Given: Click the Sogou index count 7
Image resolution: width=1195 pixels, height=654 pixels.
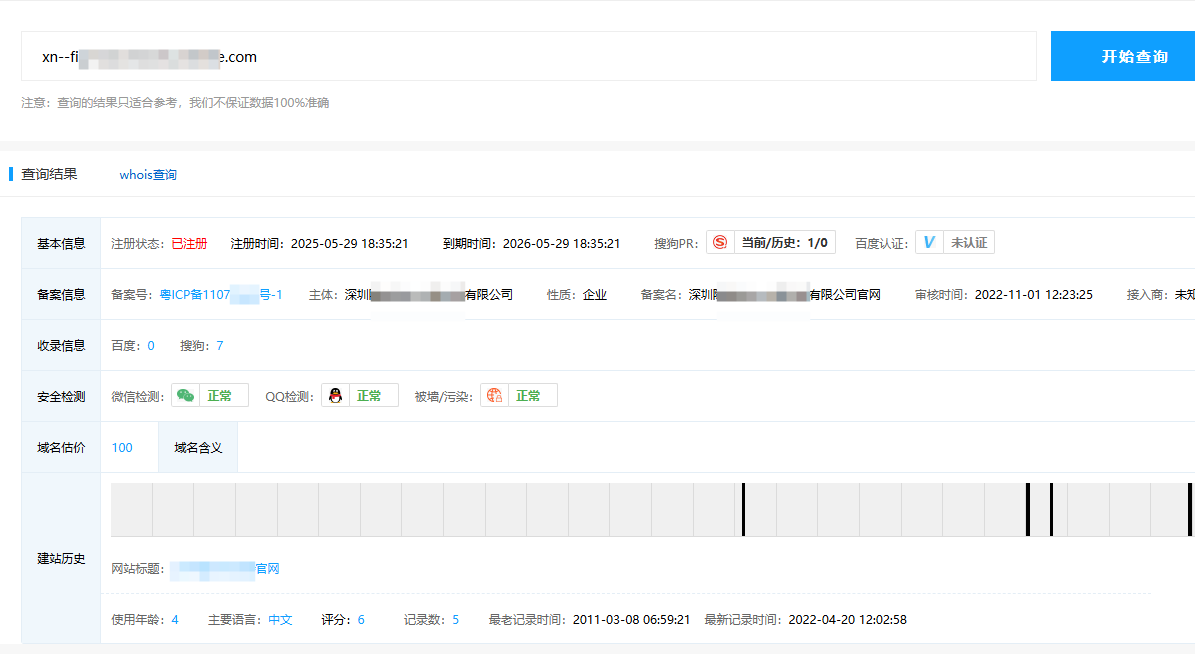Looking at the screenshot, I should coord(219,346).
